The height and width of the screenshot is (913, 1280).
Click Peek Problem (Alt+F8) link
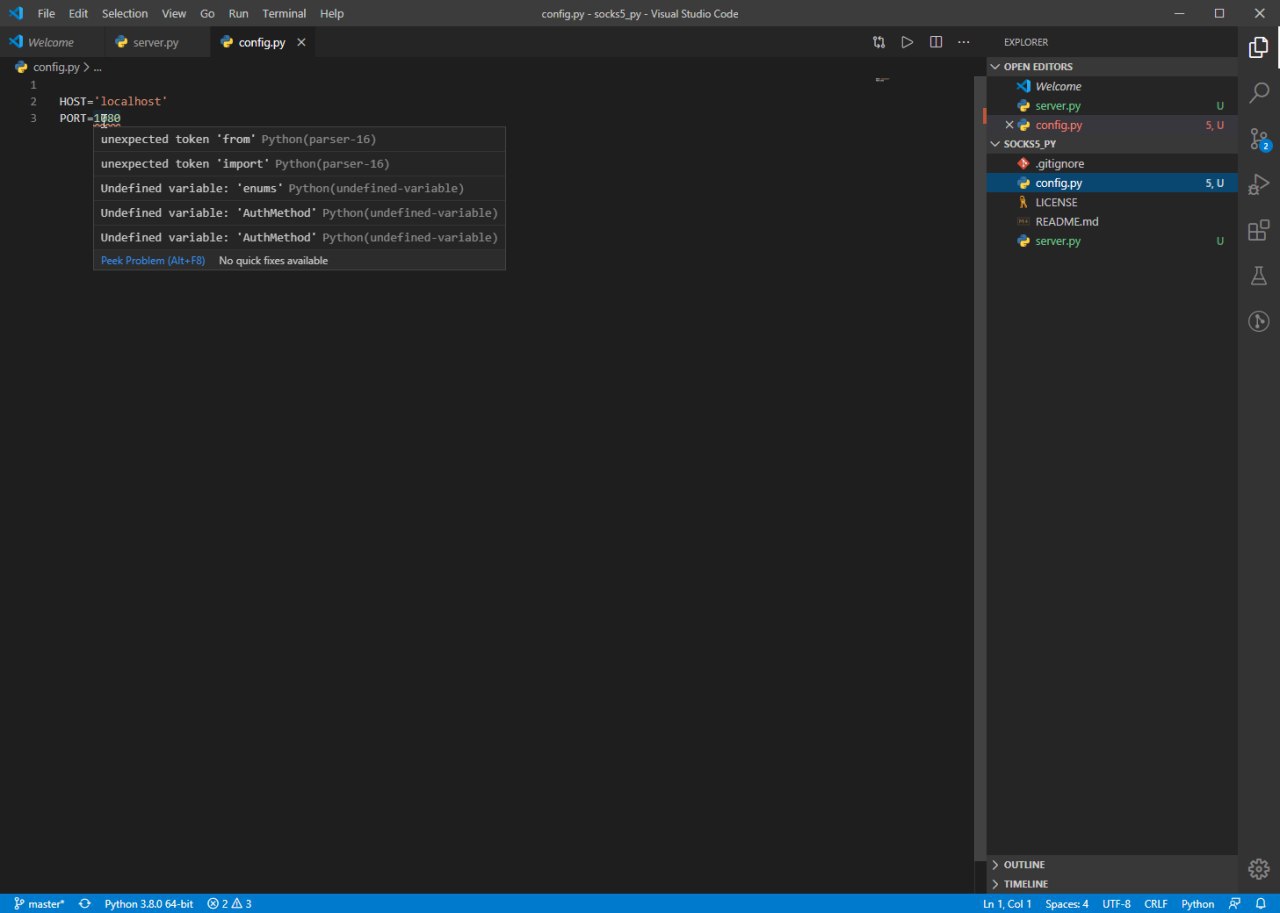coord(153,260)
